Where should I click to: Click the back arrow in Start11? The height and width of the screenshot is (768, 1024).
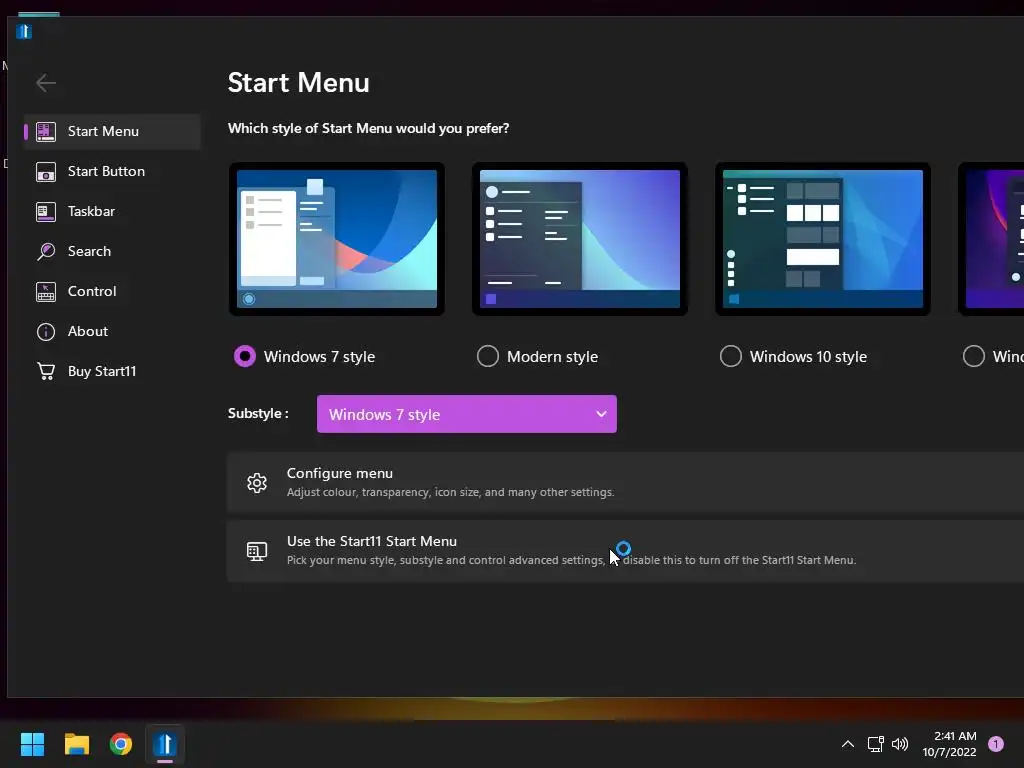(46, 83)
